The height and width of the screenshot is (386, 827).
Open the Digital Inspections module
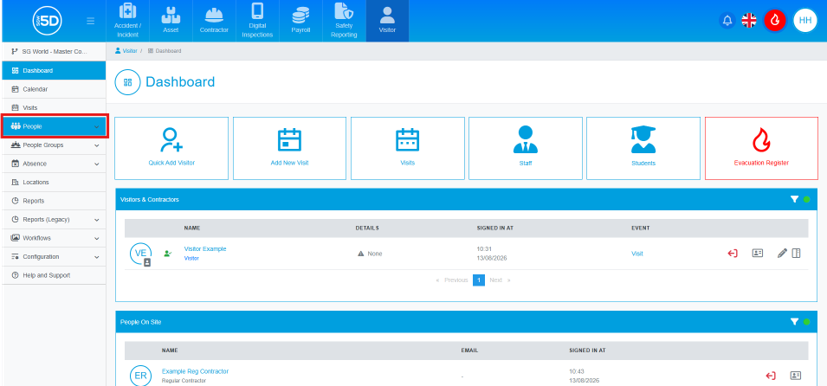click(257, 21)
